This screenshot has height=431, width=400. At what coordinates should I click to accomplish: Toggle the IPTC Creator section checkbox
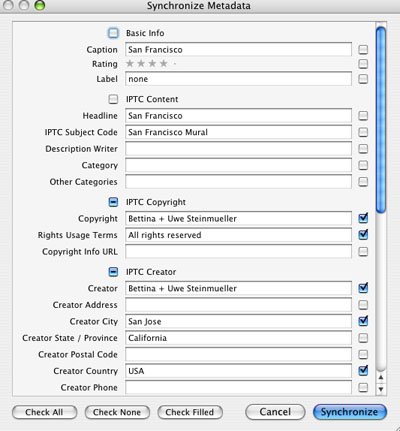[113, 272]
